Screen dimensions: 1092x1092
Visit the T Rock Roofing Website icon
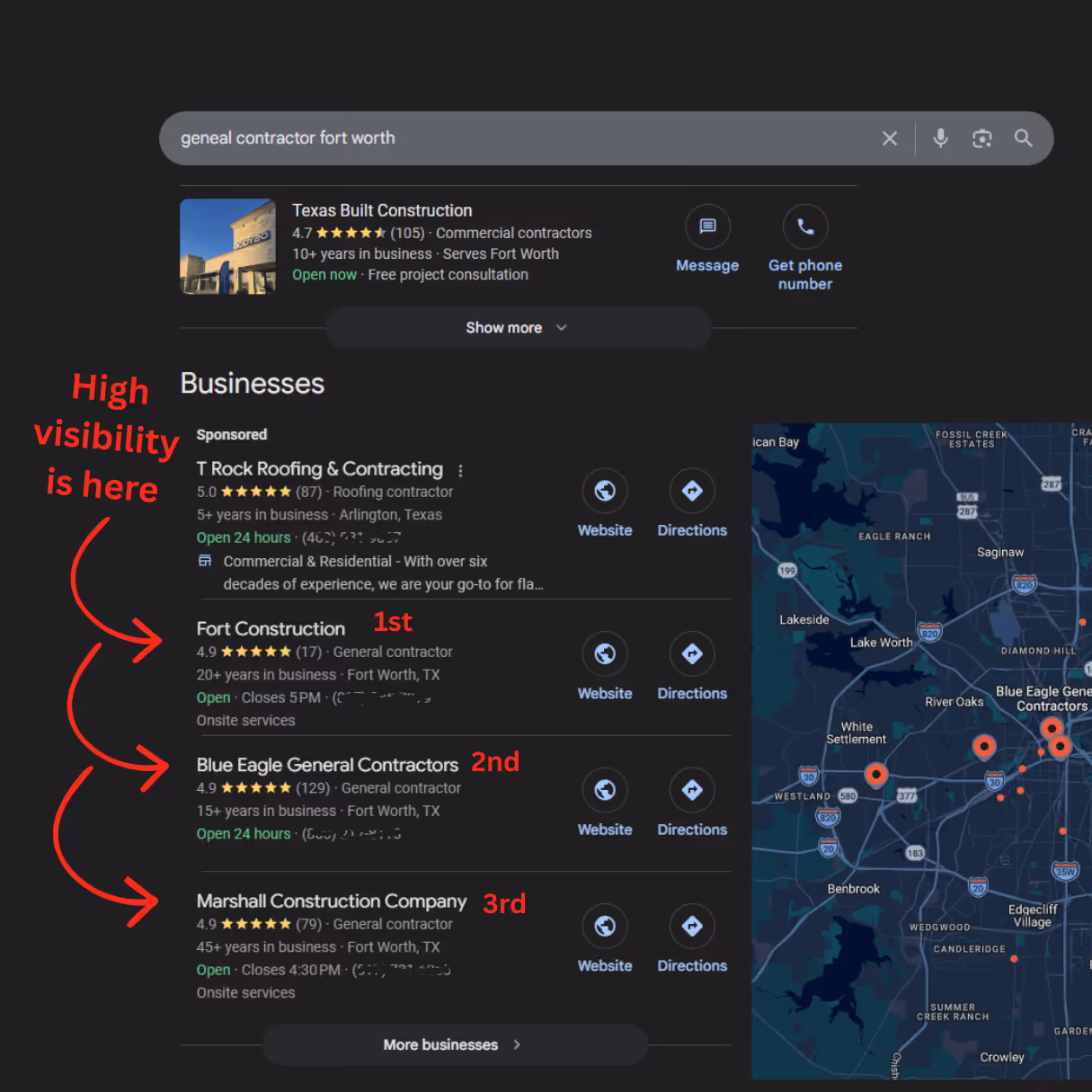605,491
